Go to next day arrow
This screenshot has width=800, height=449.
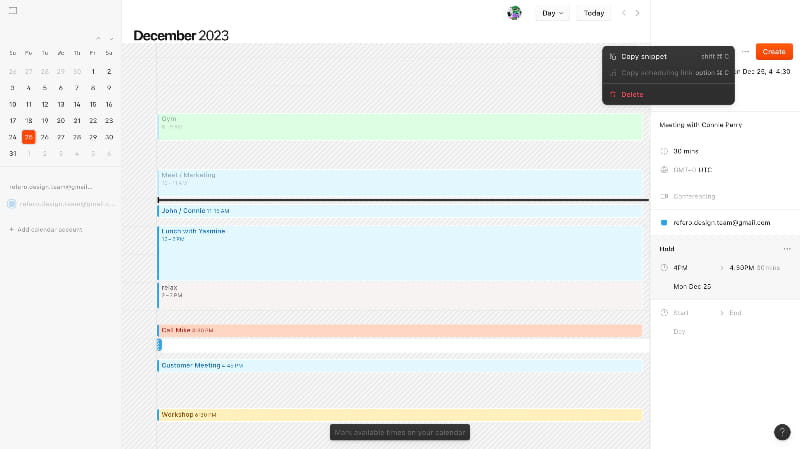coord(637,13)
